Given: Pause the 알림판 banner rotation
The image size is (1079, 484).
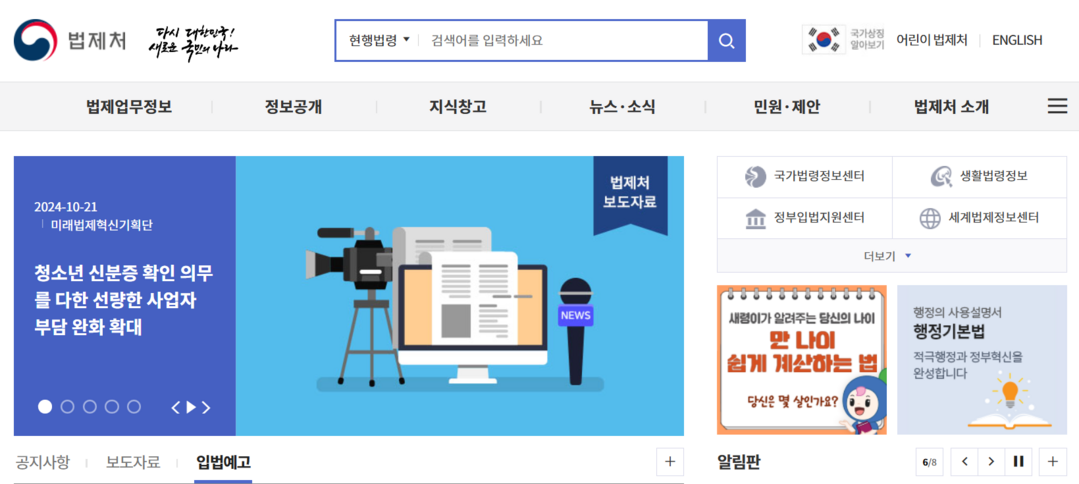Looking at the screenshot, I should [x=1019, y=461].
